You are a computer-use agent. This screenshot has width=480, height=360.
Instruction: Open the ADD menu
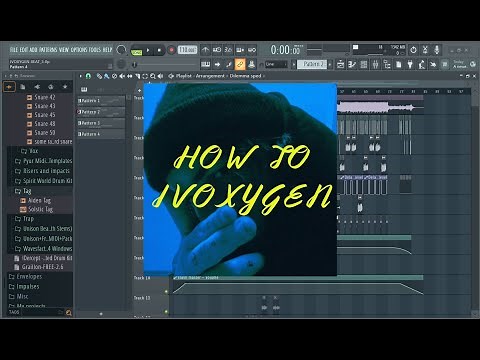click(33, 50)
